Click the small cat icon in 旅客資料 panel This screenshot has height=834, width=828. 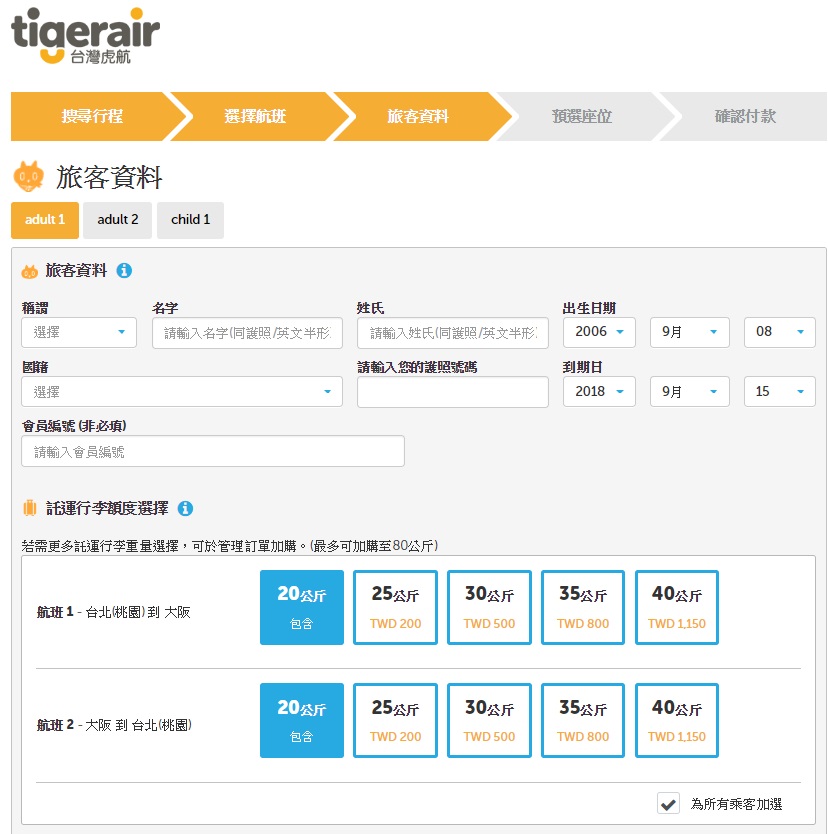[30, 272]
